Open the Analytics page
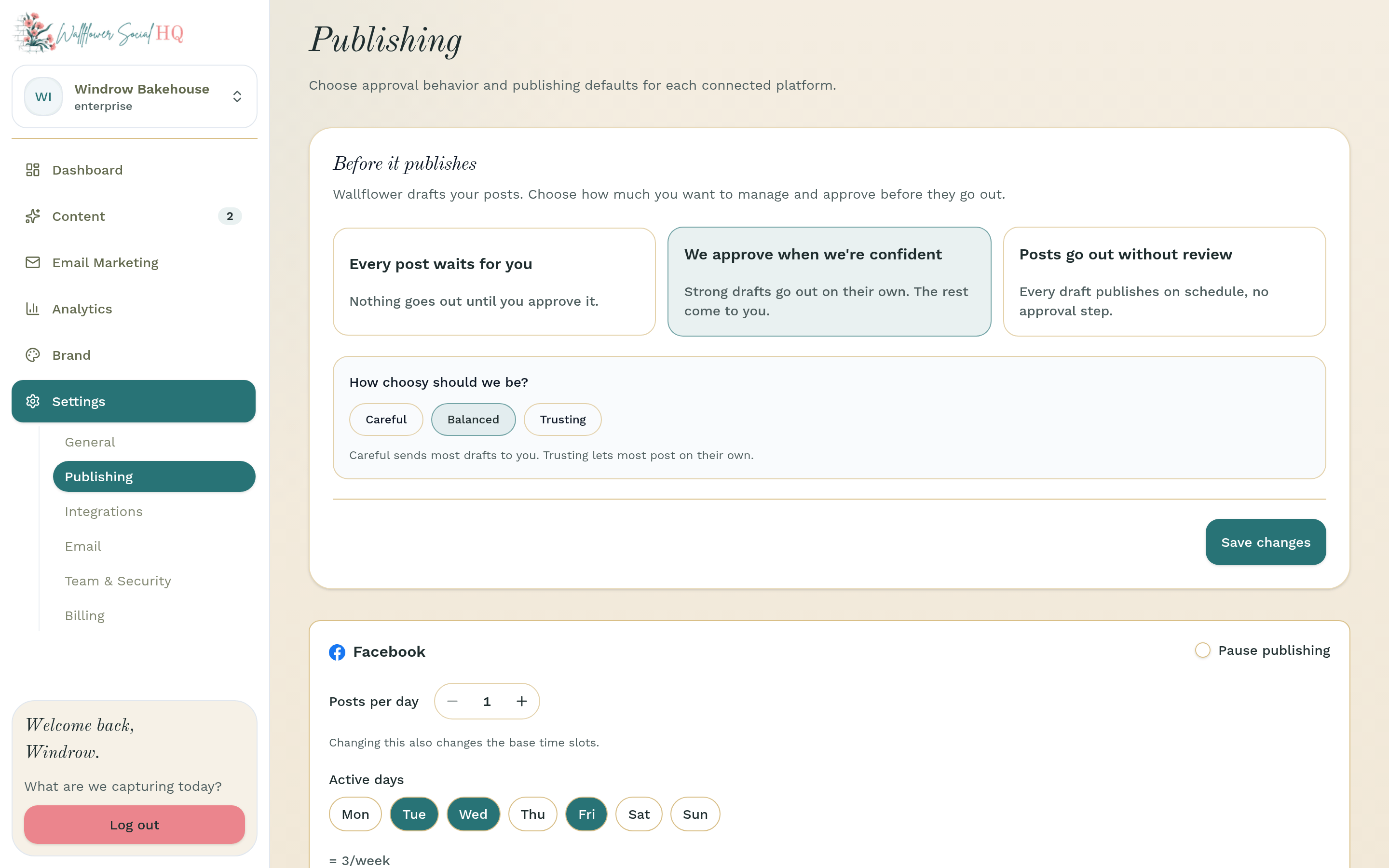This screenshot has width=1389, height=868. tap(133, 309)
